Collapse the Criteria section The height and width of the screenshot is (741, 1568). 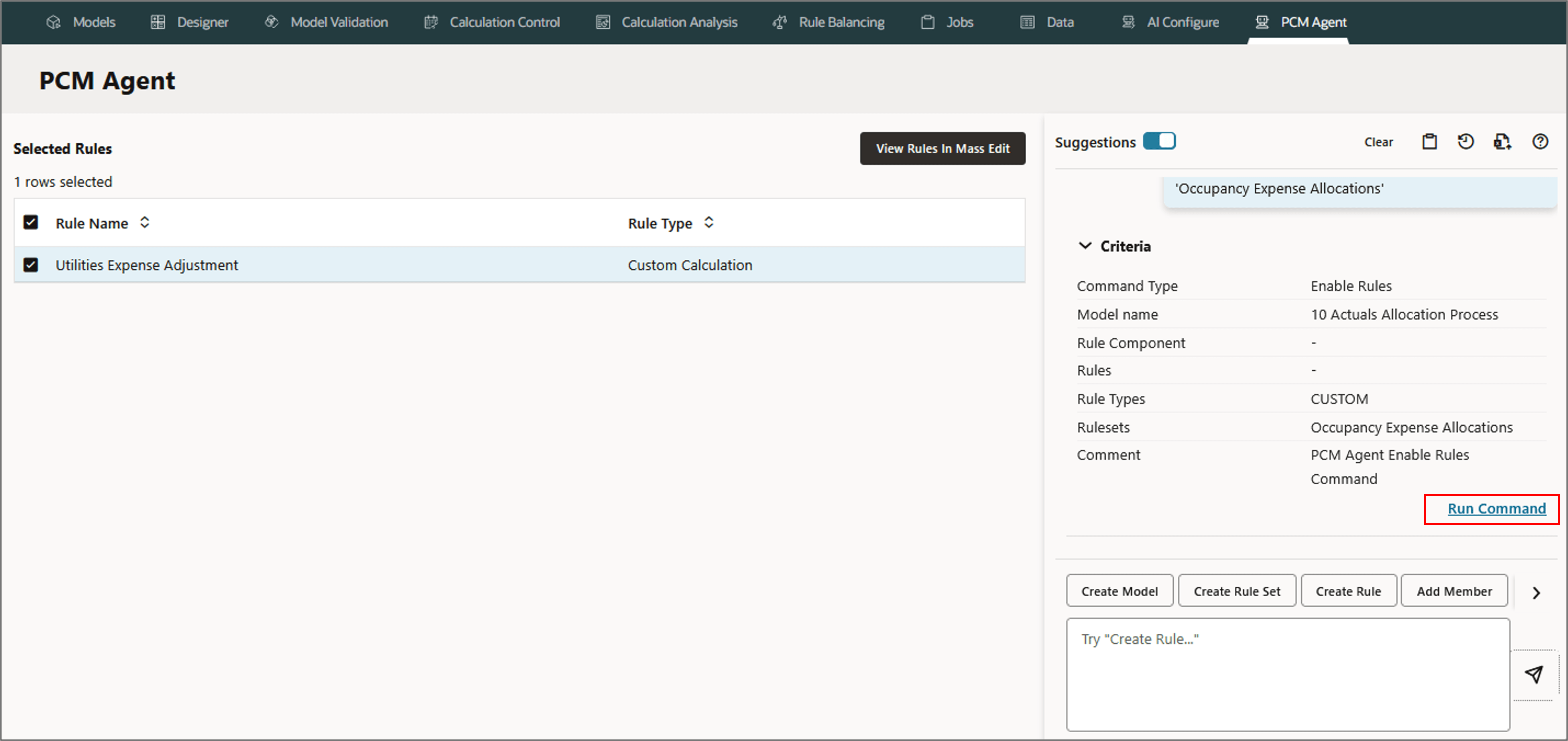[x=1085, y=246]
